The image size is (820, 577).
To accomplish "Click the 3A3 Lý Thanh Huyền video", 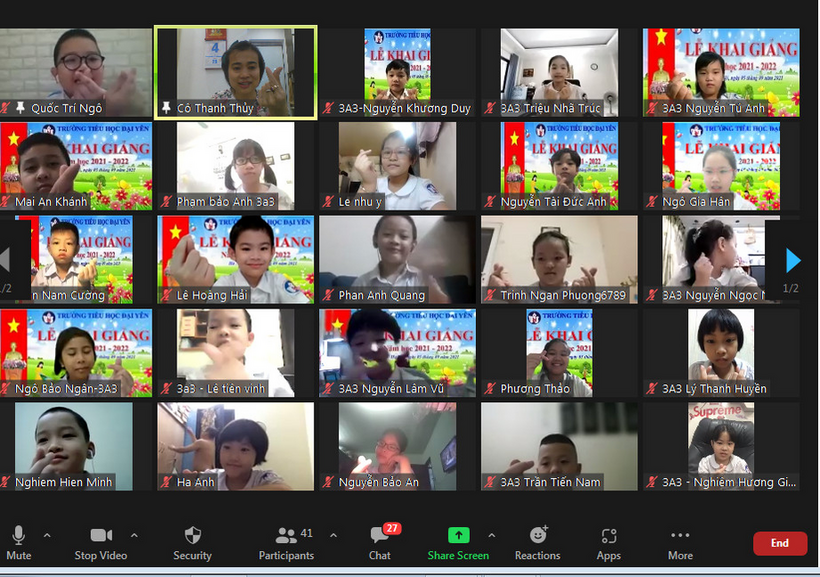I will pyautogui.click(x=720, y=352).
